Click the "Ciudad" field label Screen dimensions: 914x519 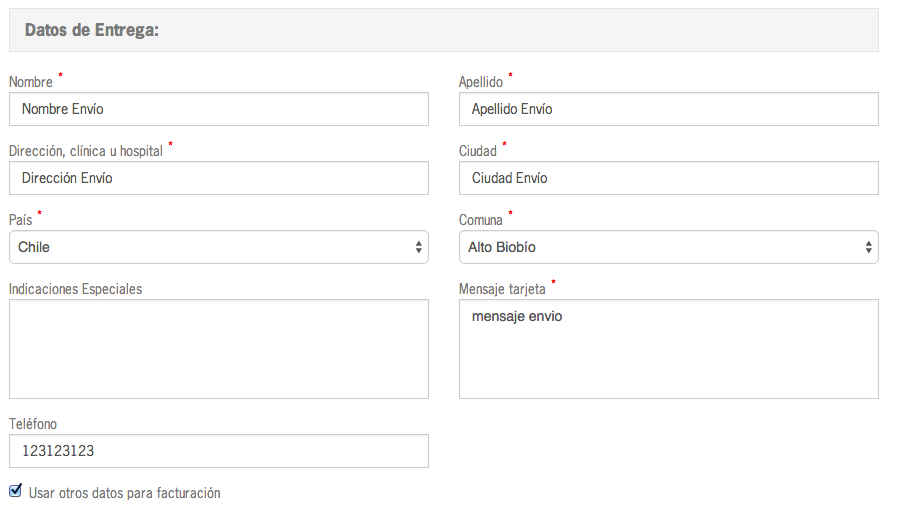478,151
